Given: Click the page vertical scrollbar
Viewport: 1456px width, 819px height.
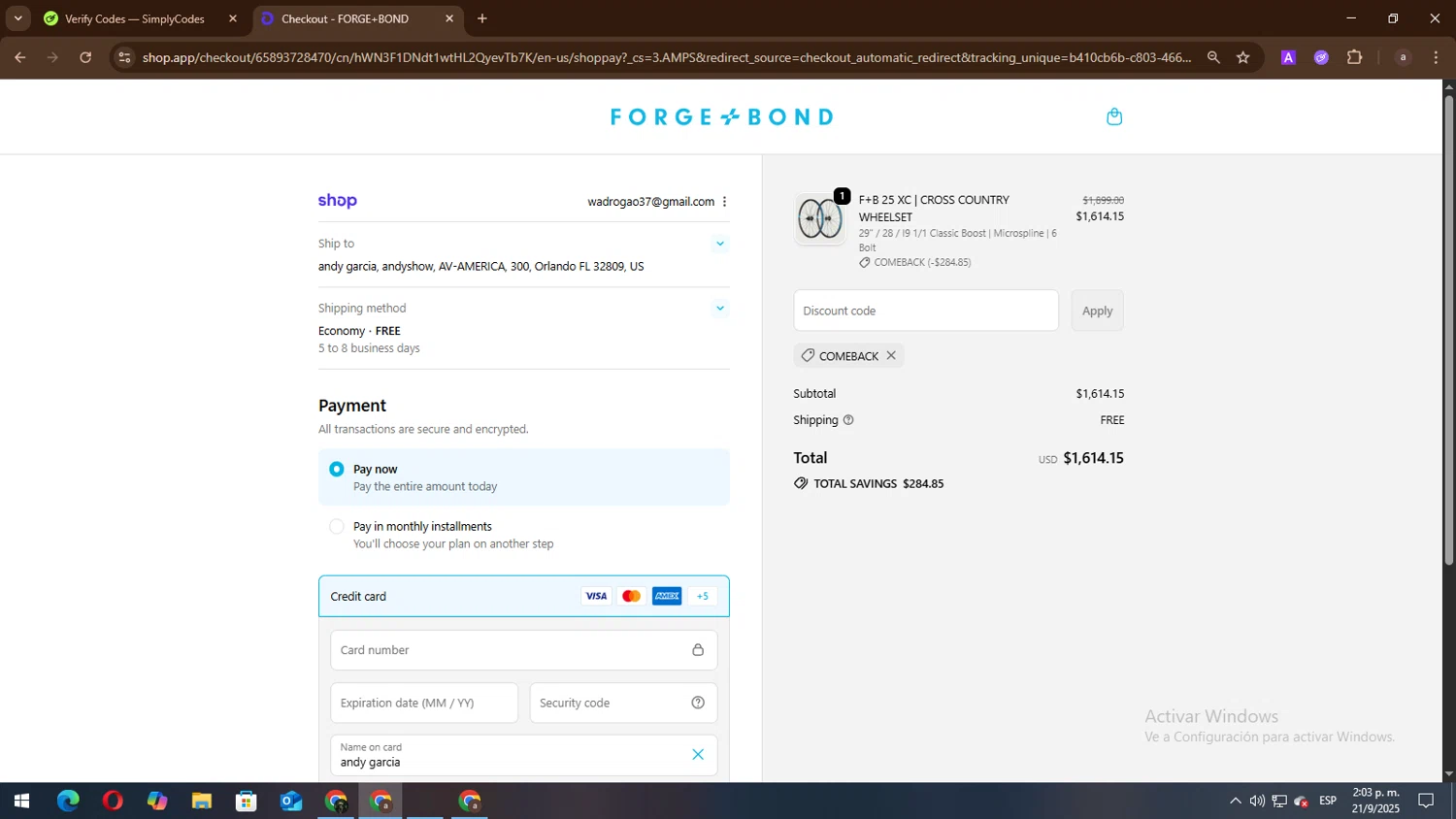Looking at the screenshot, I should click(1448, 330).
